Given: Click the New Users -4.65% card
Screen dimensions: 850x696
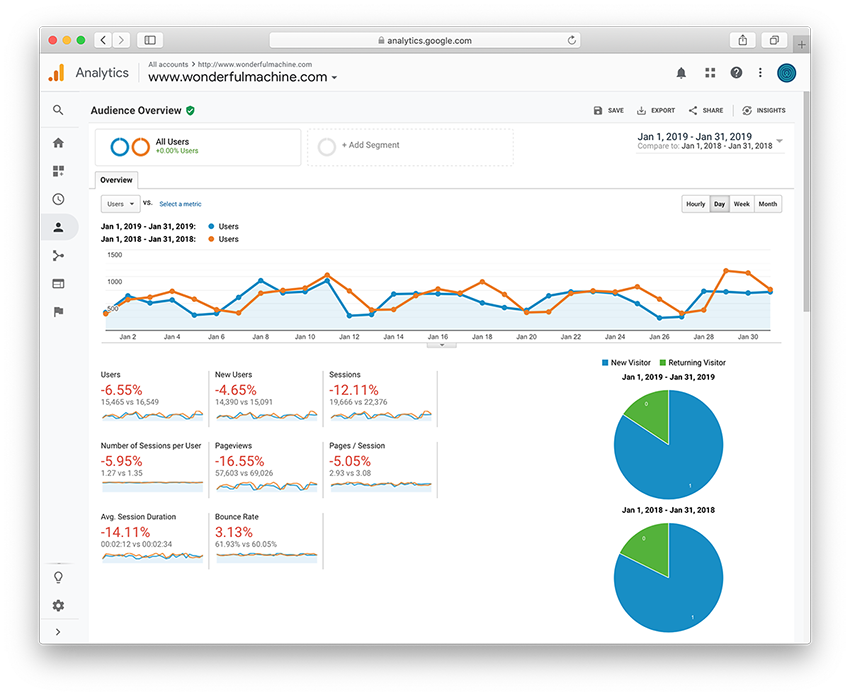Looking at the screenshot, I should click(266, 398).
